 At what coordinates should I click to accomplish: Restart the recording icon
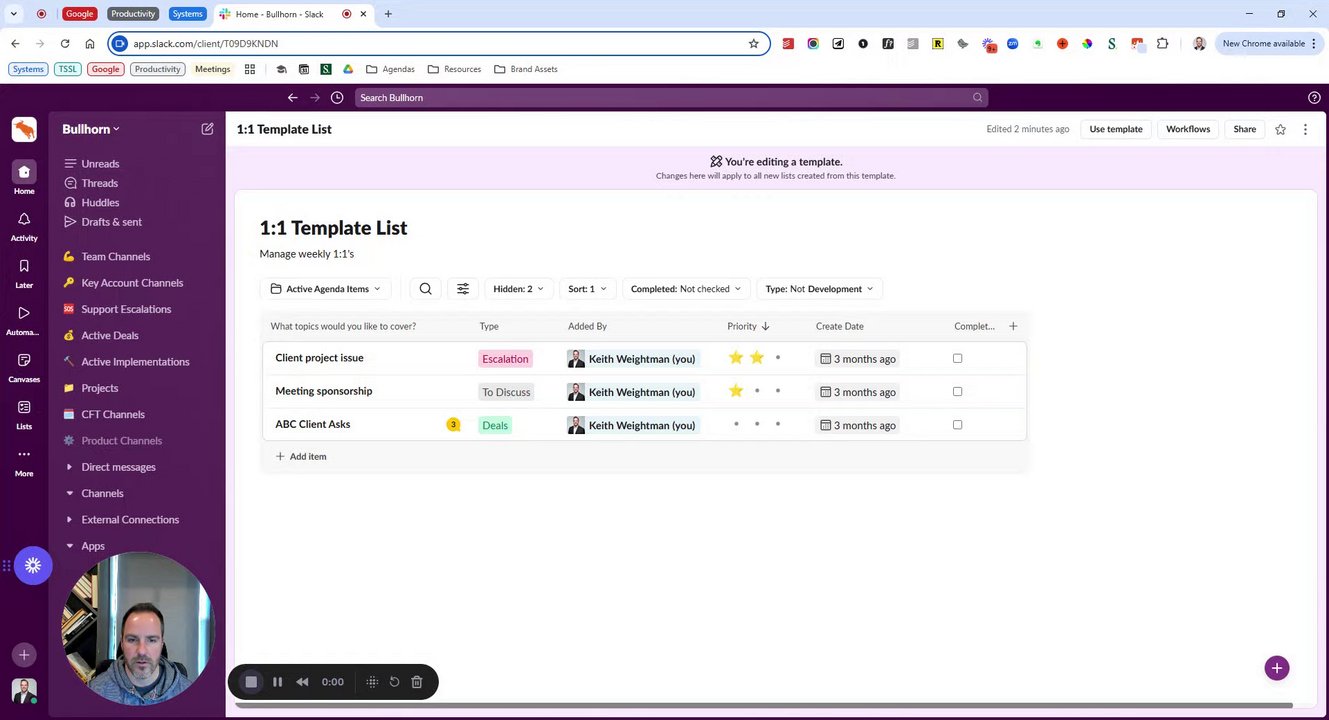click(394, 682)
